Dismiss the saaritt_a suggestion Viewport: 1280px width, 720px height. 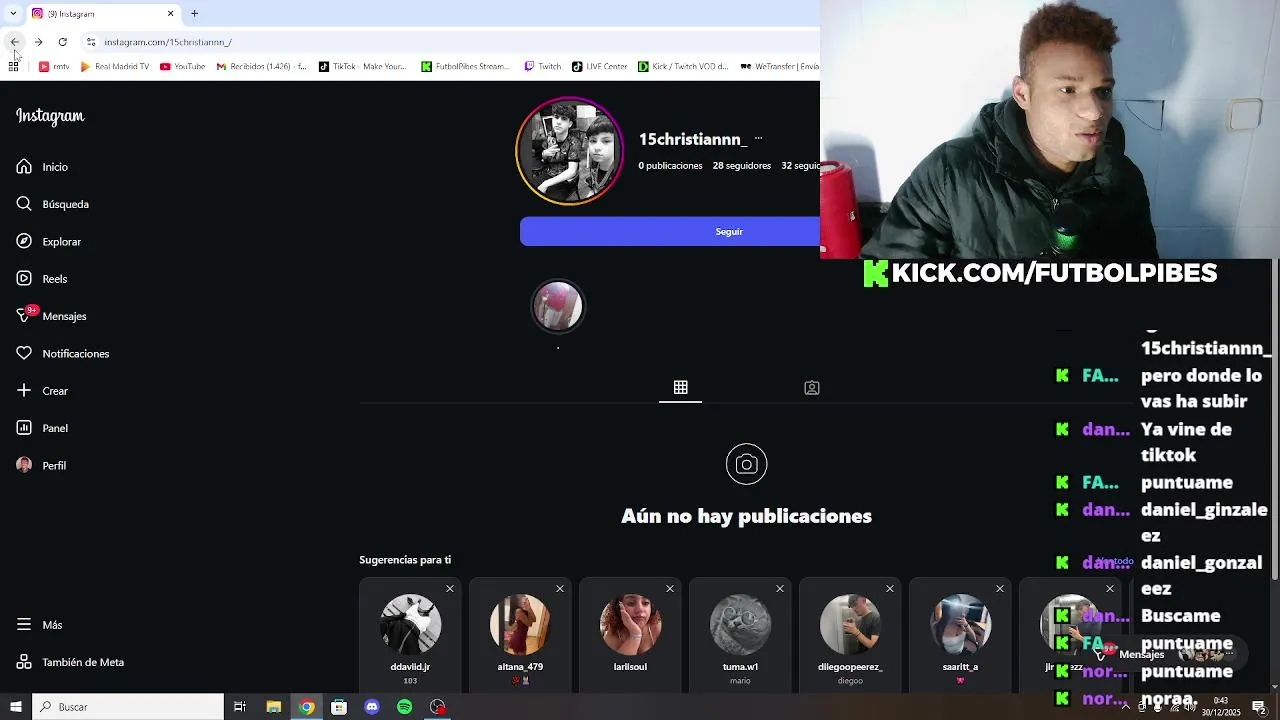point(1000,589)
